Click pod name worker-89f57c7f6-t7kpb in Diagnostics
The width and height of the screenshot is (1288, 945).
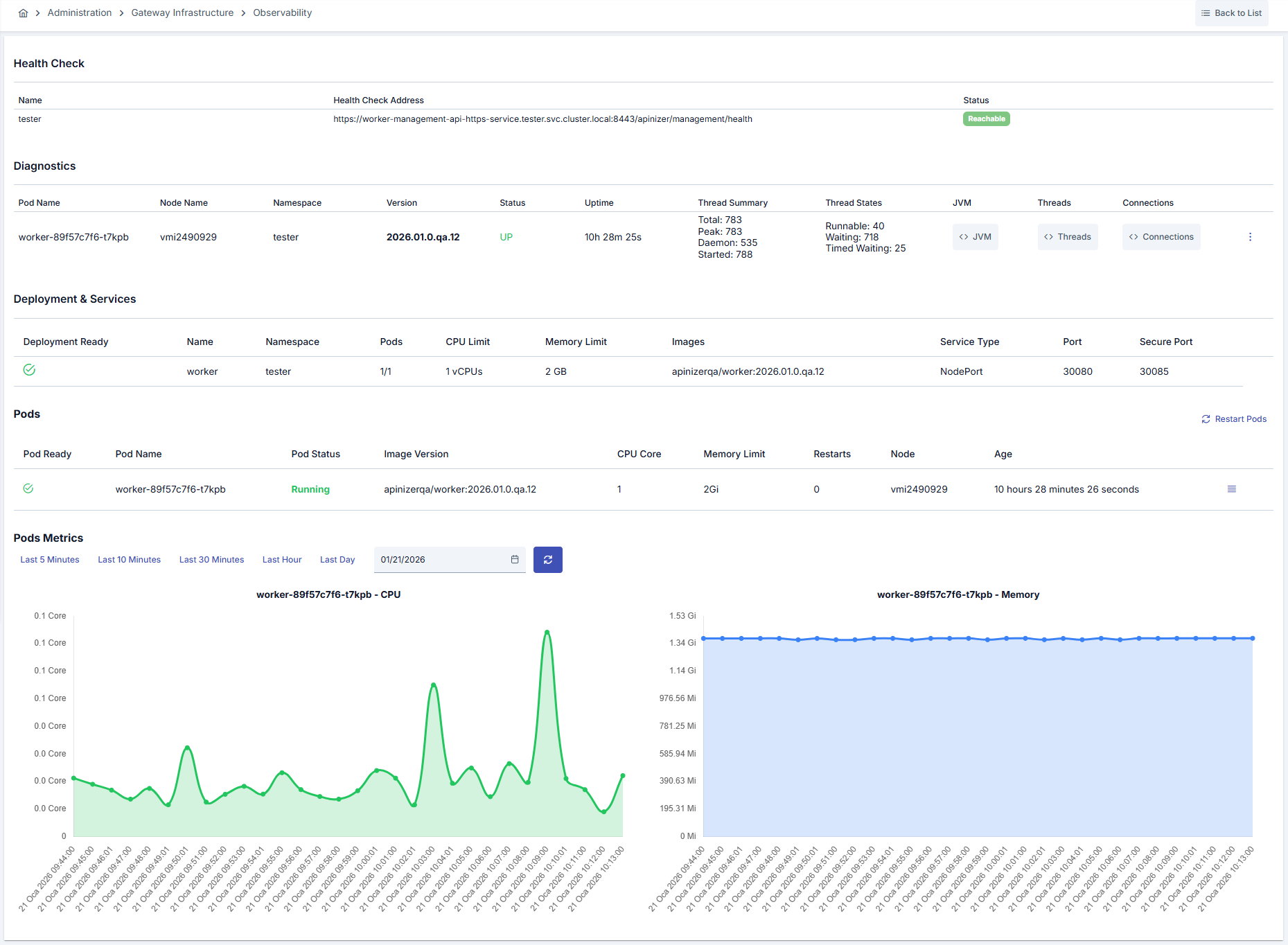73,237
